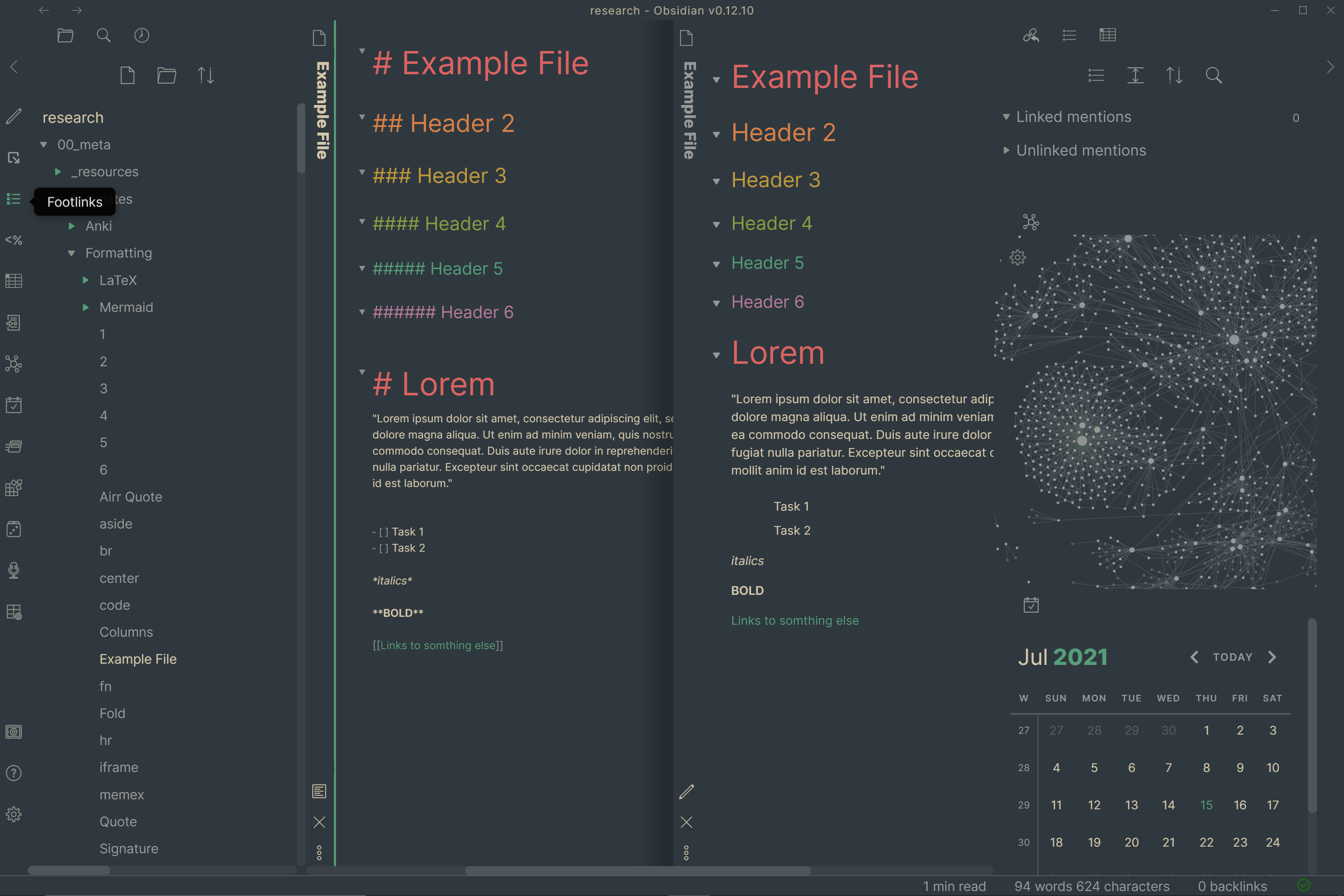The height and width of the screenshot is (896, 1344).
Task: Click the Footlinks ribbon icon
Action: pos(14,199)
